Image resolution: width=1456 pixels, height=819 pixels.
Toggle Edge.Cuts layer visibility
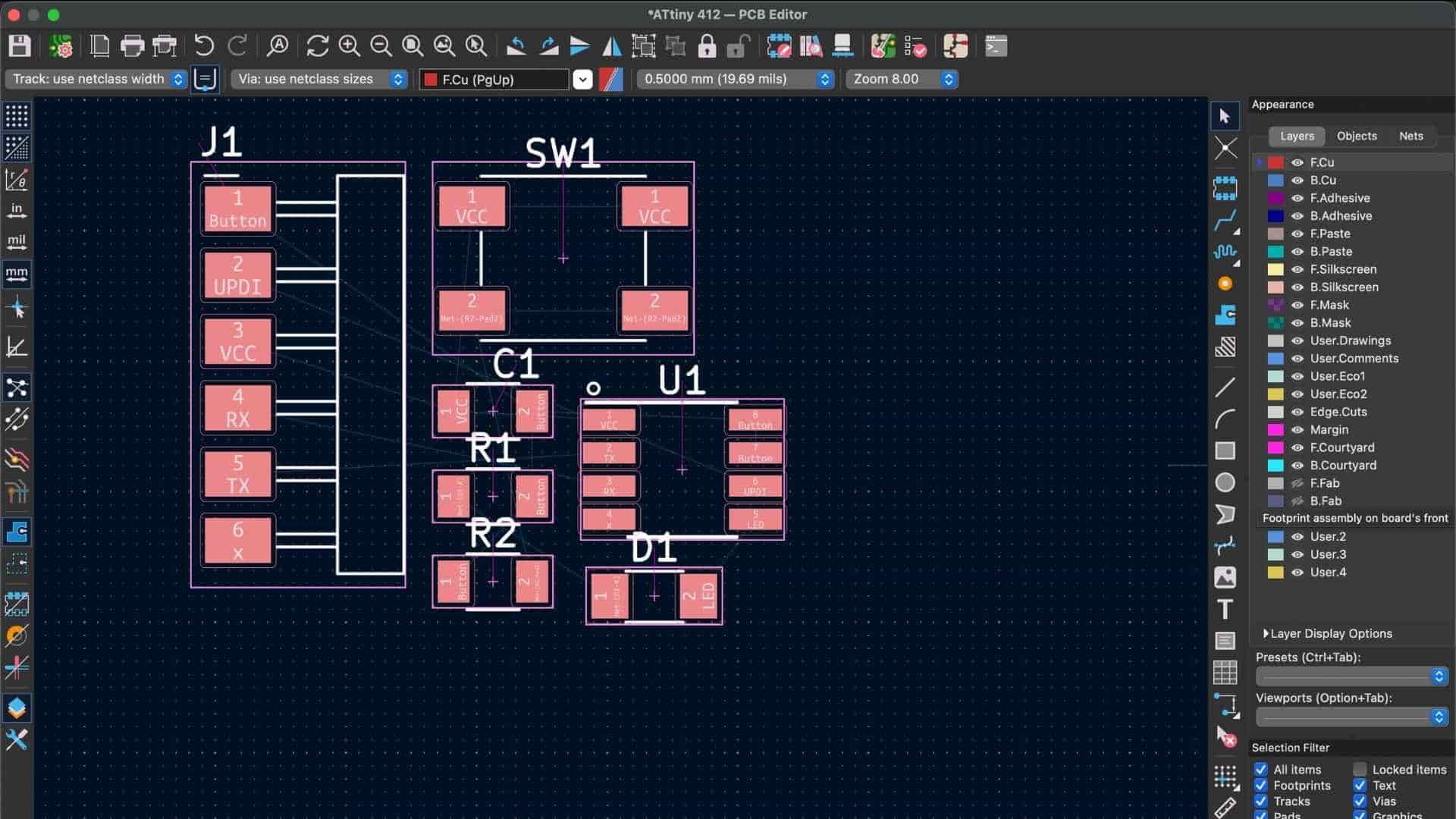coord(1298,412)
